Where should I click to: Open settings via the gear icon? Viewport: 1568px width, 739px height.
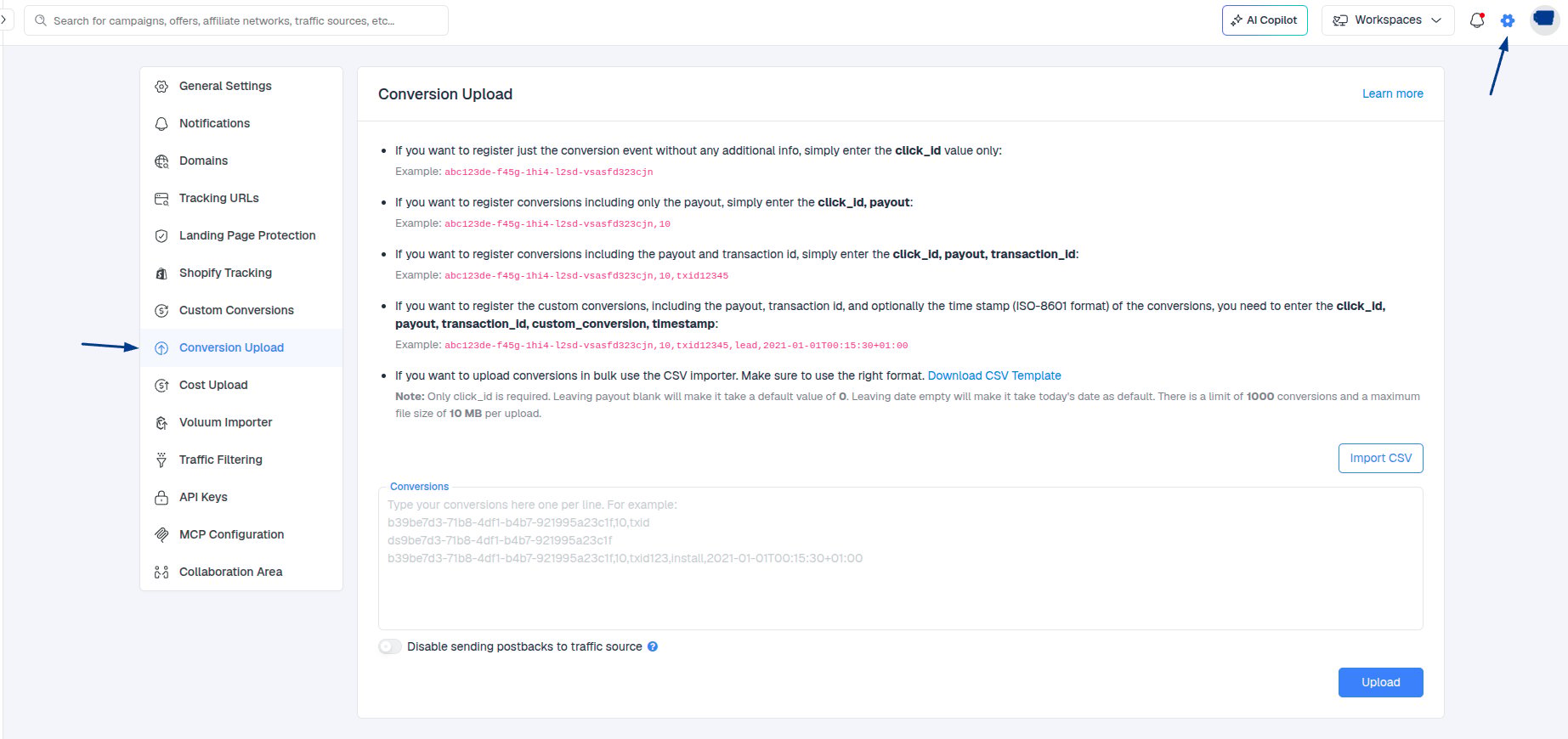(1507, 20)
